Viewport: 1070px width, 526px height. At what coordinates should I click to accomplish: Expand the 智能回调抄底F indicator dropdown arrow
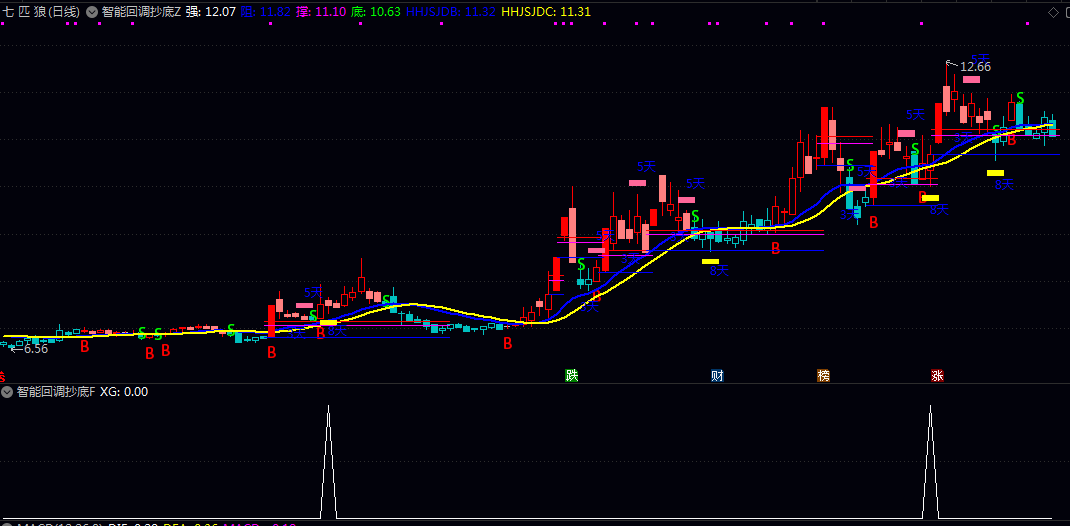[x=8, y=392]
